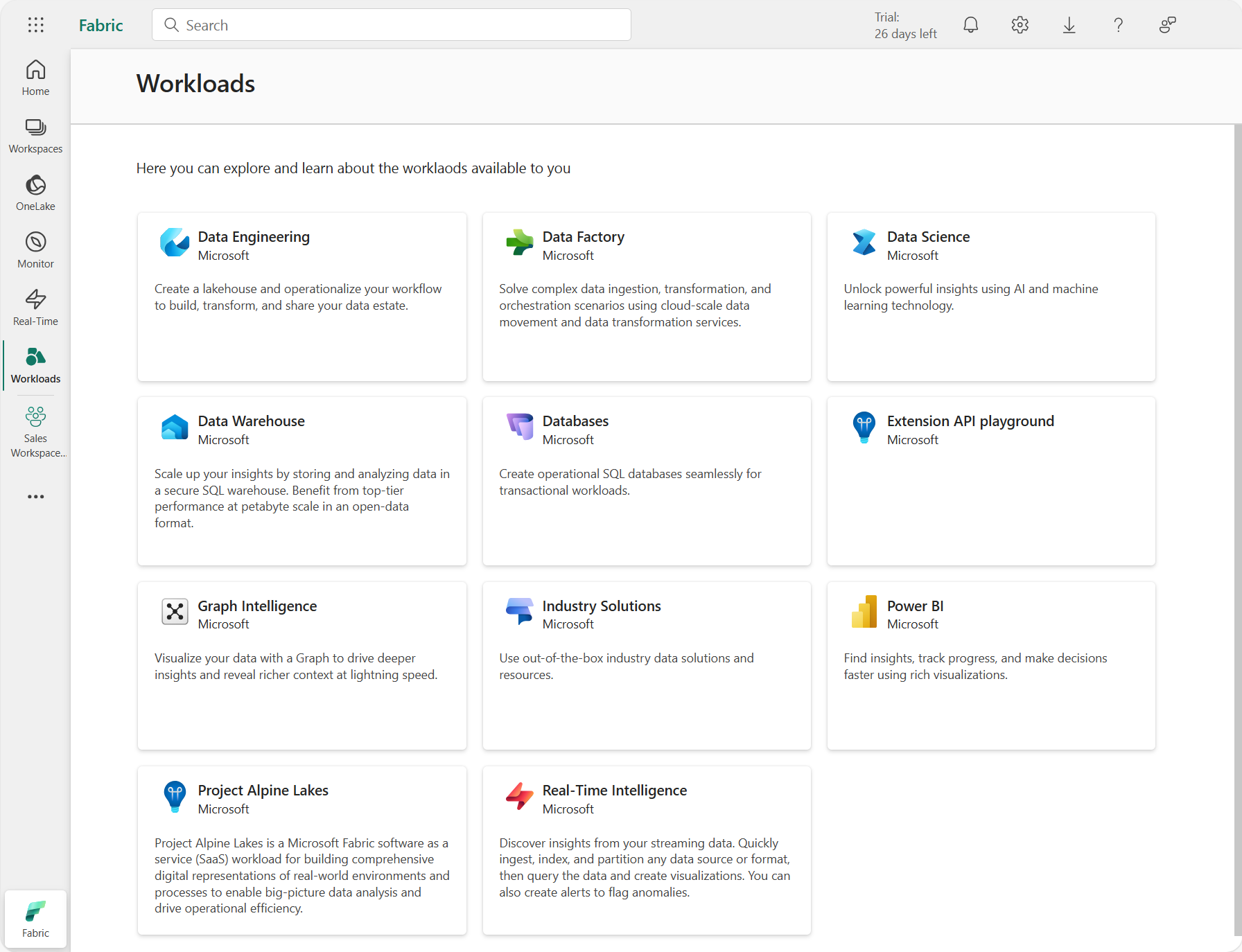Open the Power BI card title
The image size is (1242, 952).
tap(915, 606)
